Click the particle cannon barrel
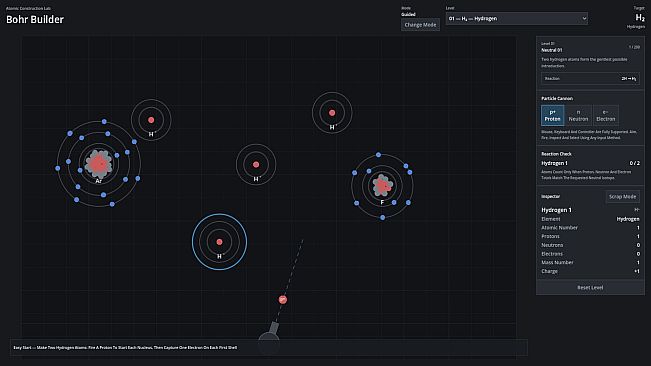Screen dimensions: 651x366 tap(274, 328)
